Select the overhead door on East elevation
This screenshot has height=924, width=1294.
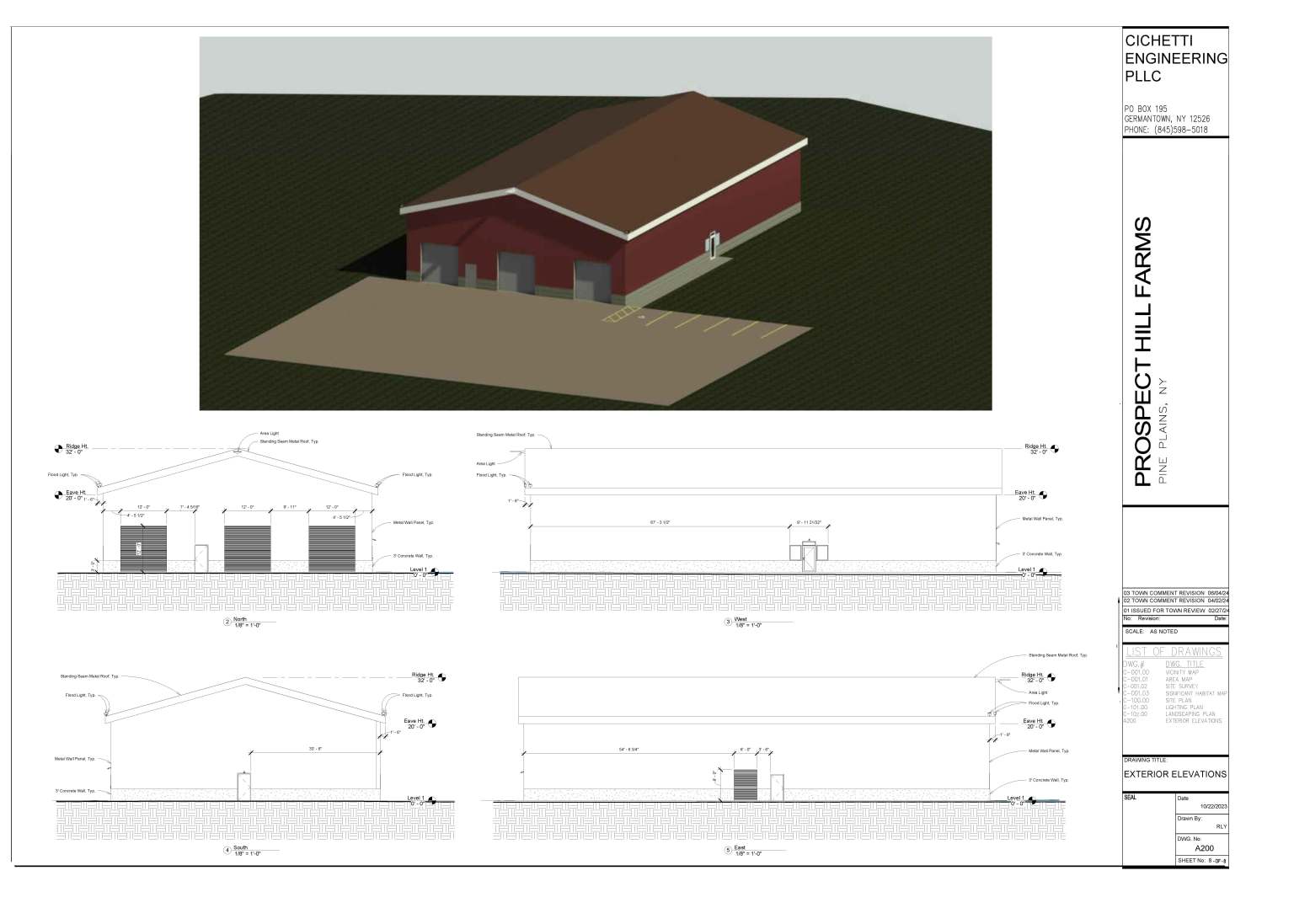click(746, 784)
